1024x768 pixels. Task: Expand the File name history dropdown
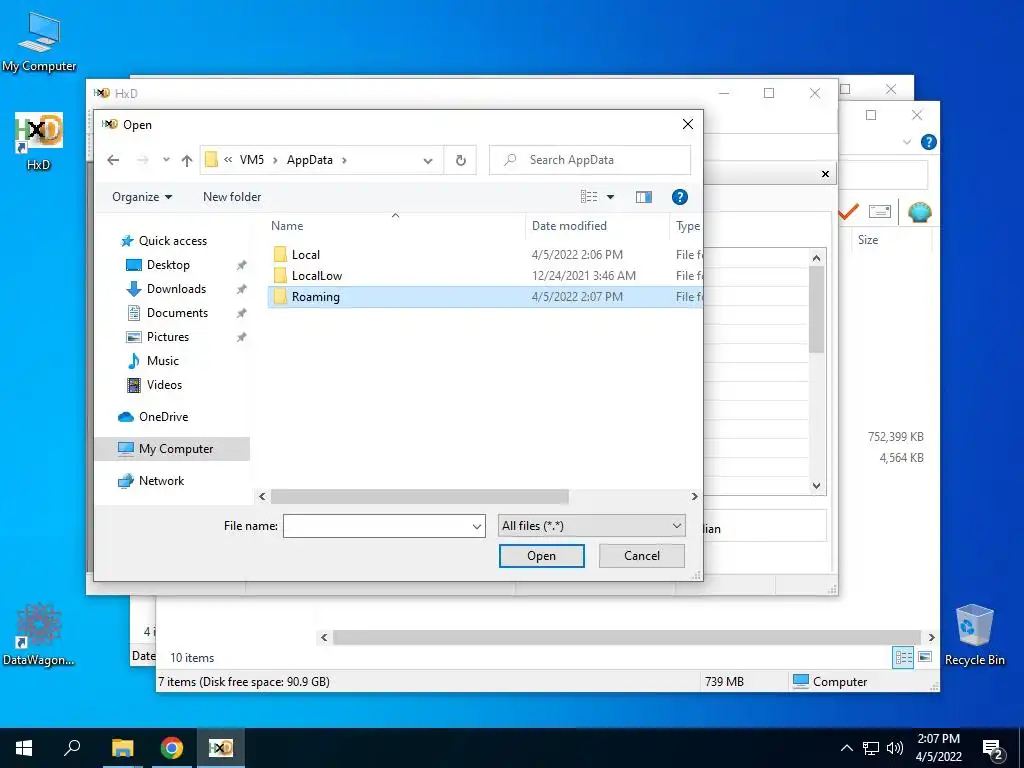pos(477,526)
